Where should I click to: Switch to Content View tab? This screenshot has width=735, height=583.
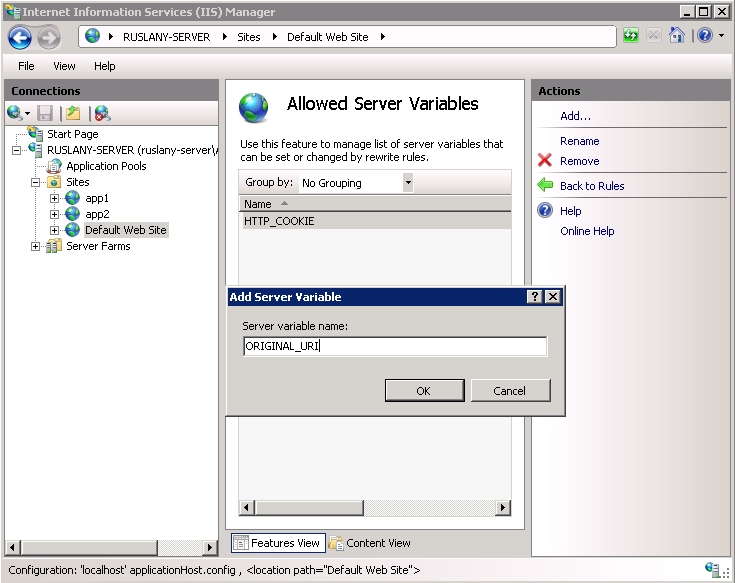point(370,543)
